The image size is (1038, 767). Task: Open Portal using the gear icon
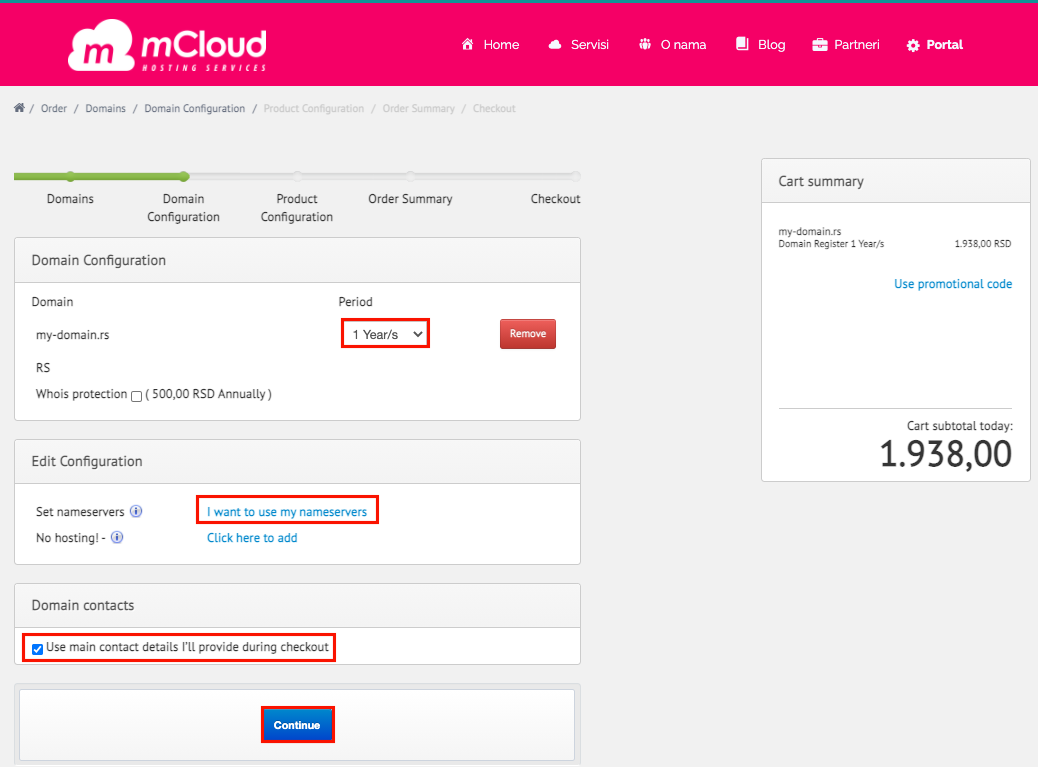(x=912, y=44)
